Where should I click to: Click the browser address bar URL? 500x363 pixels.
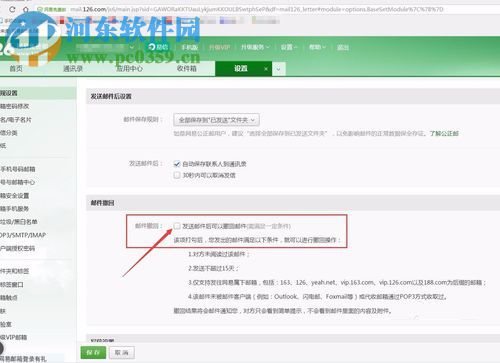click(257, 9)
